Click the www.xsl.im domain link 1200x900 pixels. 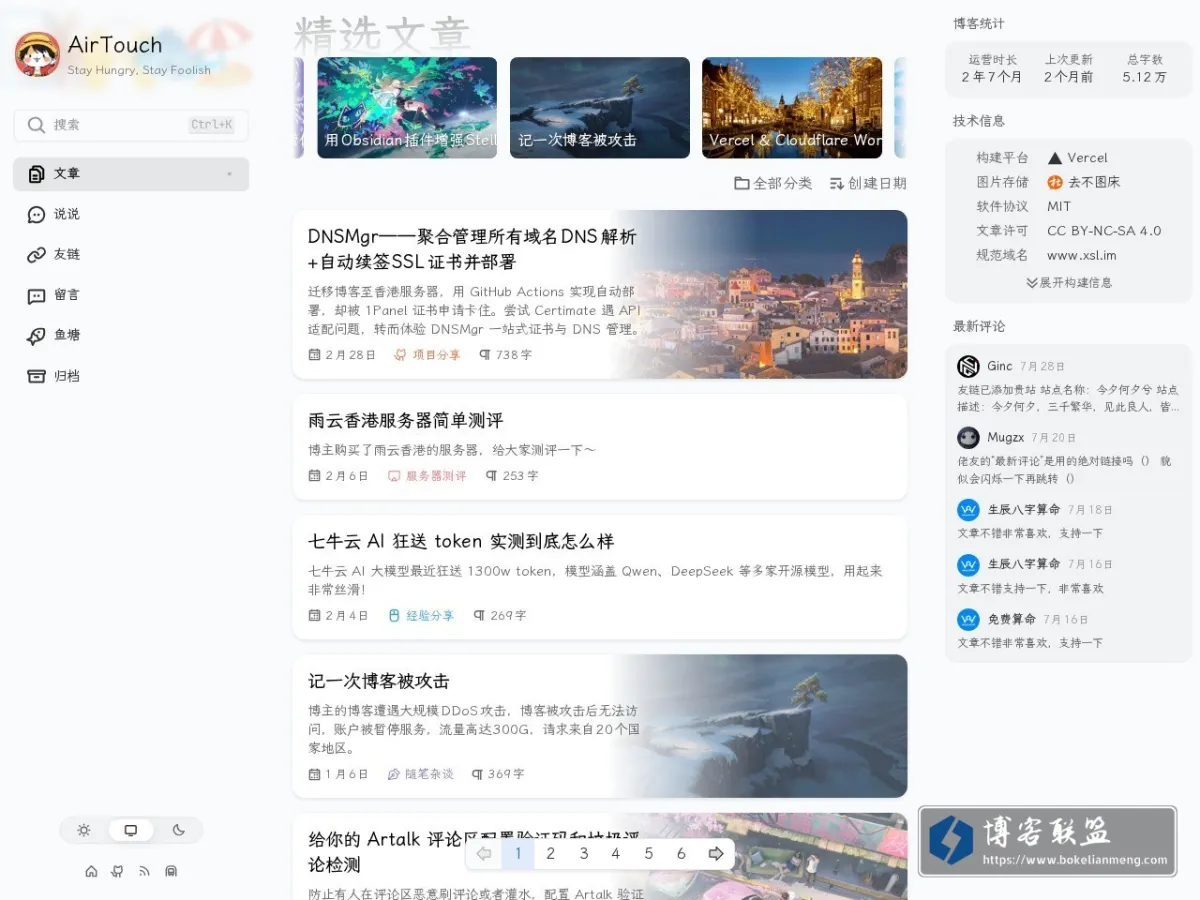click(1082, 255)
